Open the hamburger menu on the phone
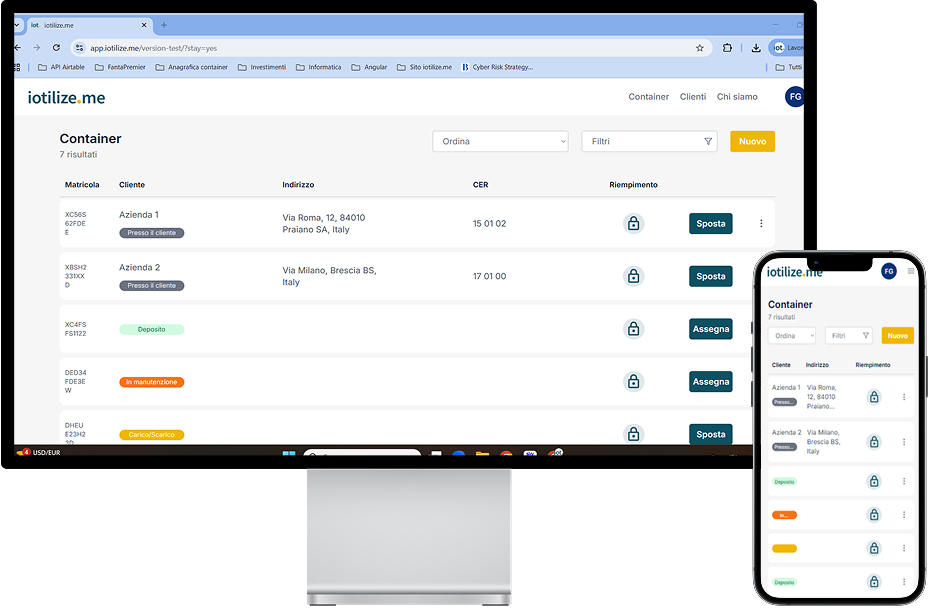Viewport: 929px width, 614px height. pyautogui.click(x=911, y=271)
